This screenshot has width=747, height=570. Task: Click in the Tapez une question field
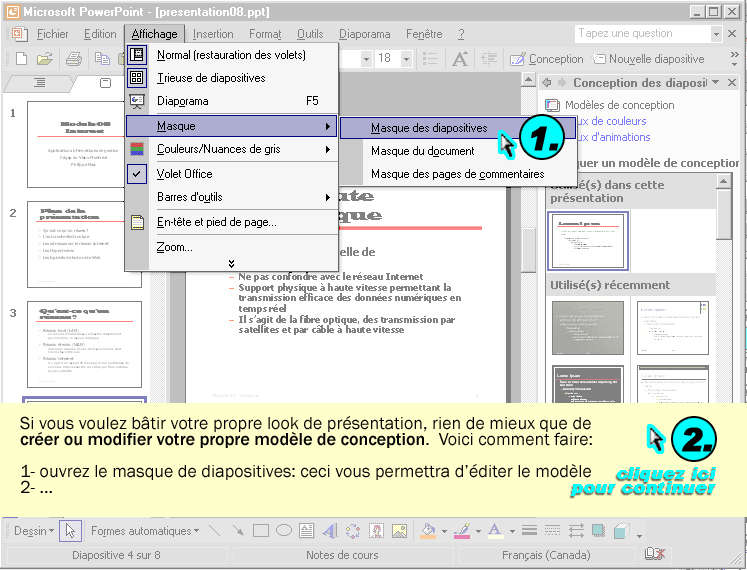(x=643, y=34)
